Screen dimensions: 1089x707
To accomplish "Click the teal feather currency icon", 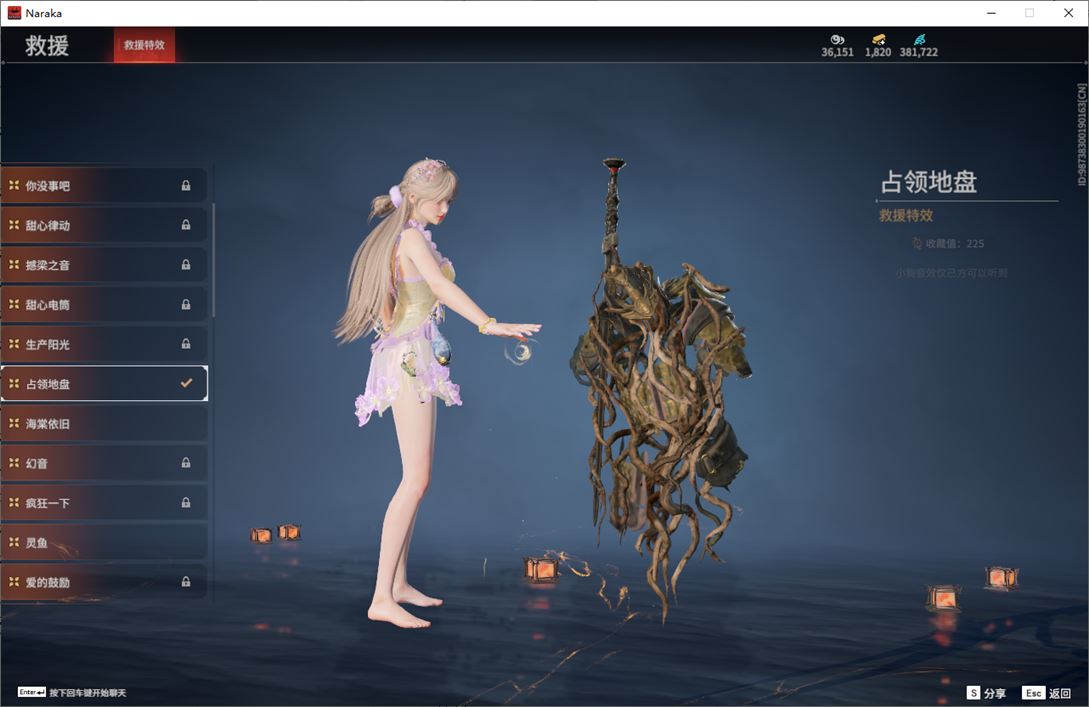I will pos(920,40).
